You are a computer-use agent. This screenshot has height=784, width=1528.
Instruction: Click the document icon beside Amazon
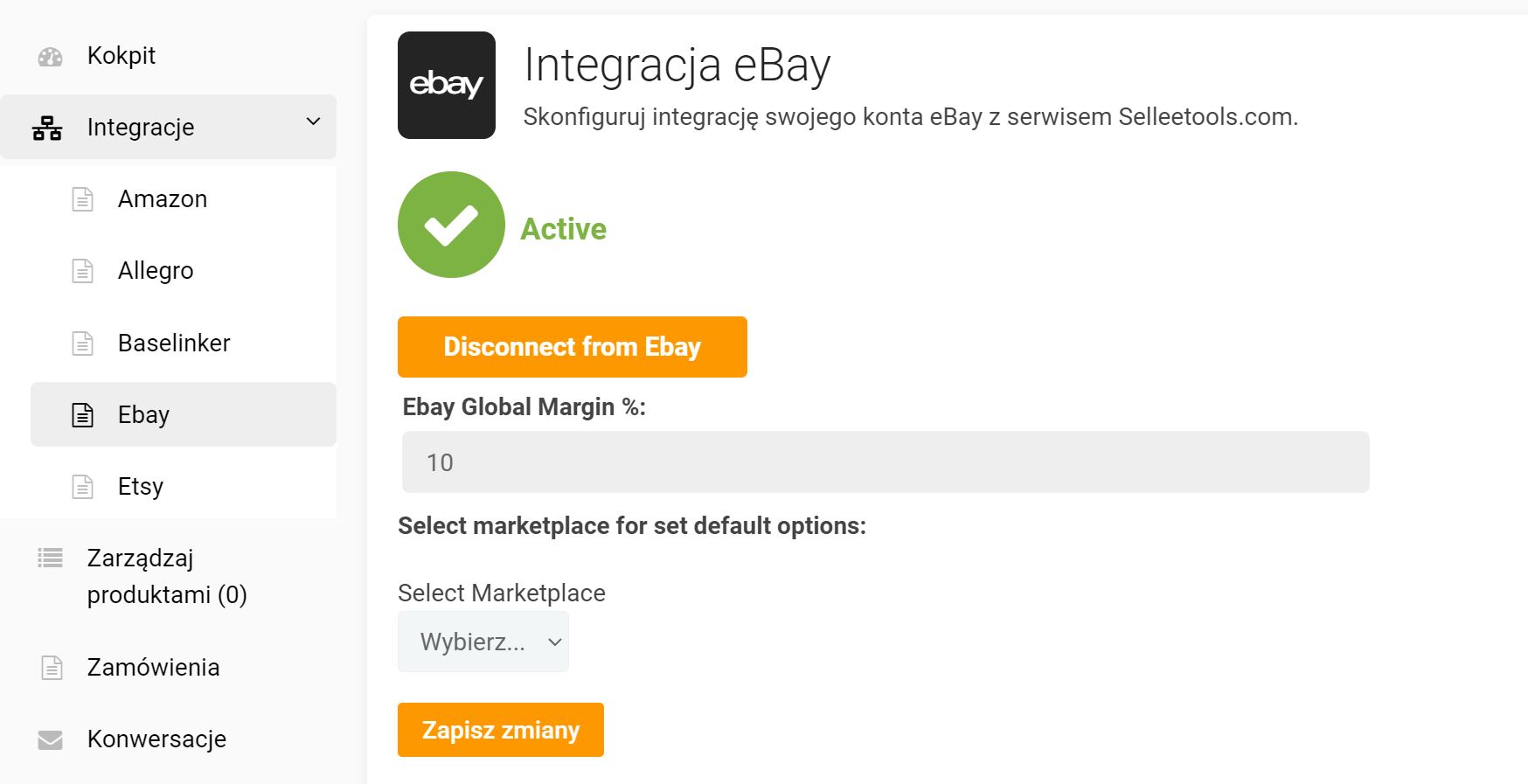pos(82,199)
